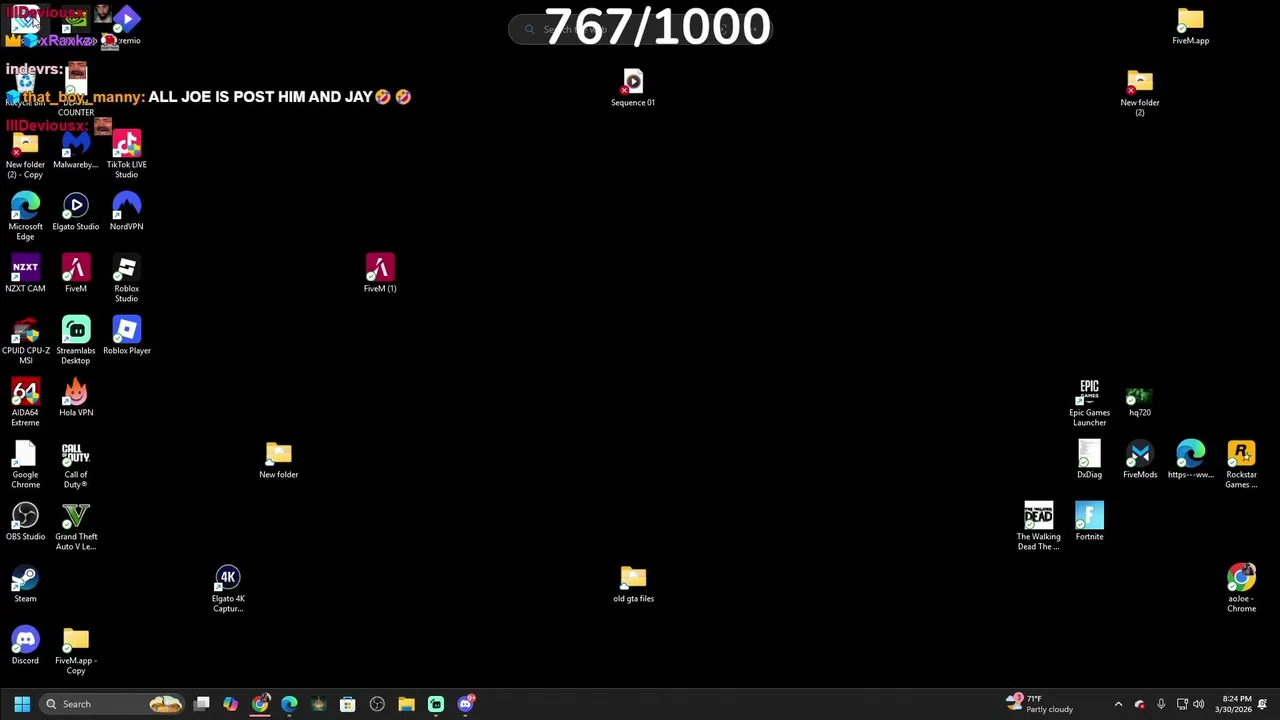Screen dimensions: 1280x720
Task: Open the Windows Start menu
Action: click(22, 704)
